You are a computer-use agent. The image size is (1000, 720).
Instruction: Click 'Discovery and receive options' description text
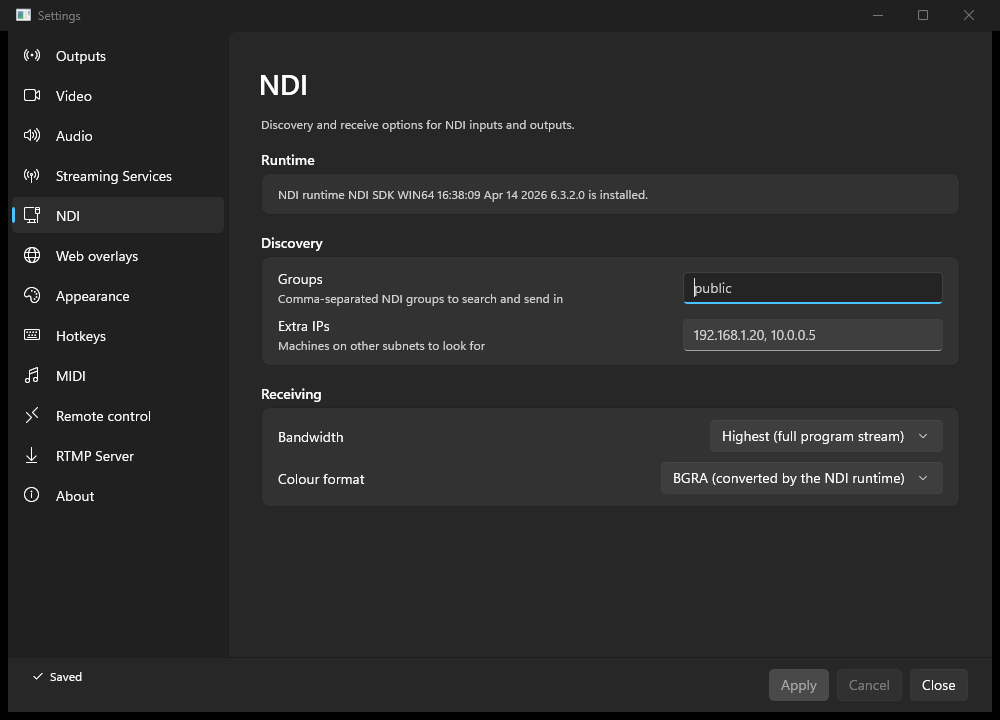point(418,125)
